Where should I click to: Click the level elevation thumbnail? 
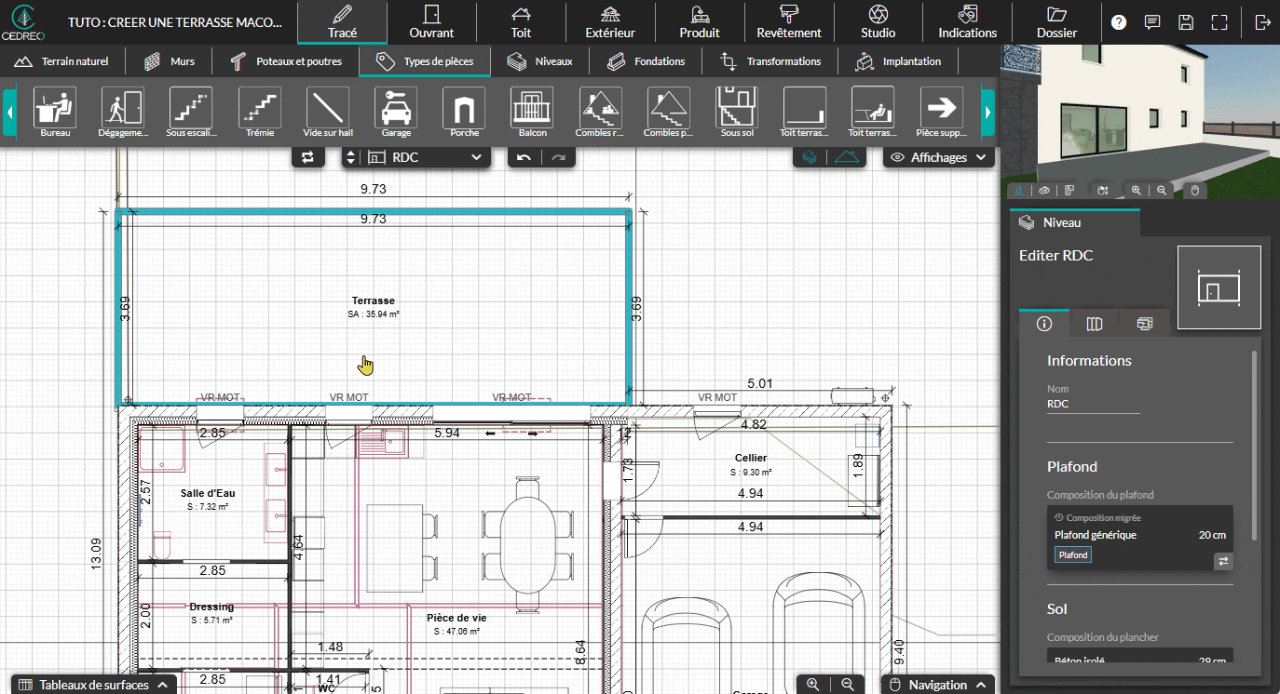pyautogui.click(x=1219, y=288)
